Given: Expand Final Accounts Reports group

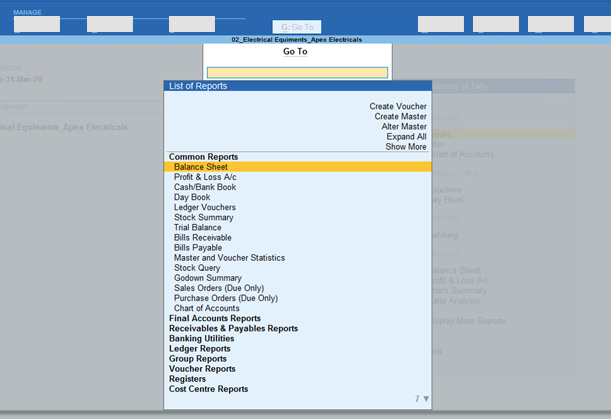Looking at the screenshot, I should (214, 319).
